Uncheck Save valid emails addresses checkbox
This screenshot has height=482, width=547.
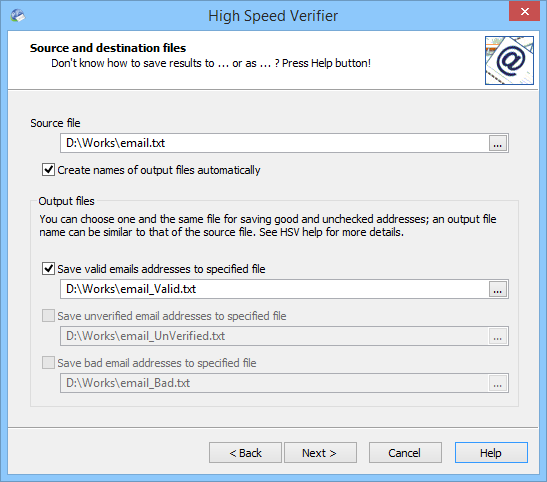pos(48,269)
